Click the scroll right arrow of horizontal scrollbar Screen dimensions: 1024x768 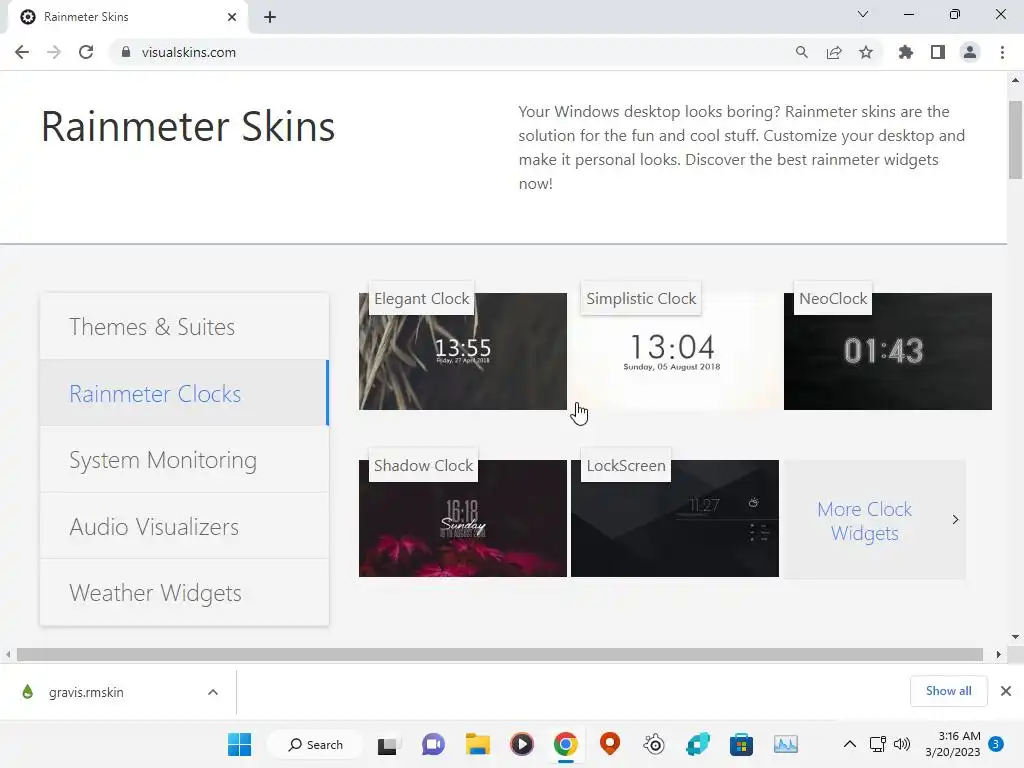click(x=998, y=654)
